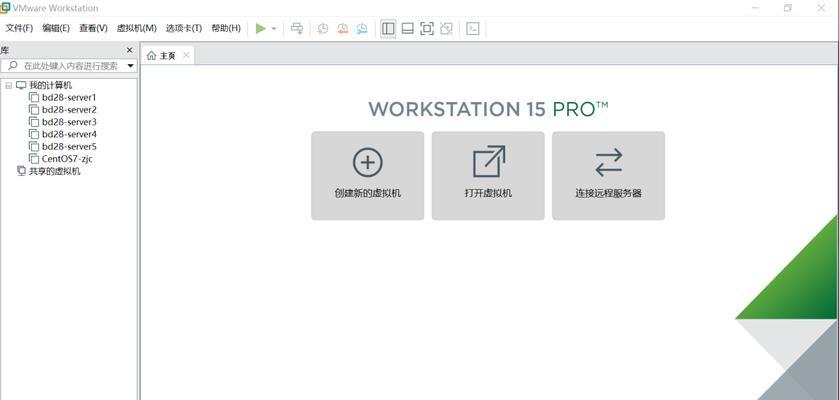Open the console view icon

[472, 28]
